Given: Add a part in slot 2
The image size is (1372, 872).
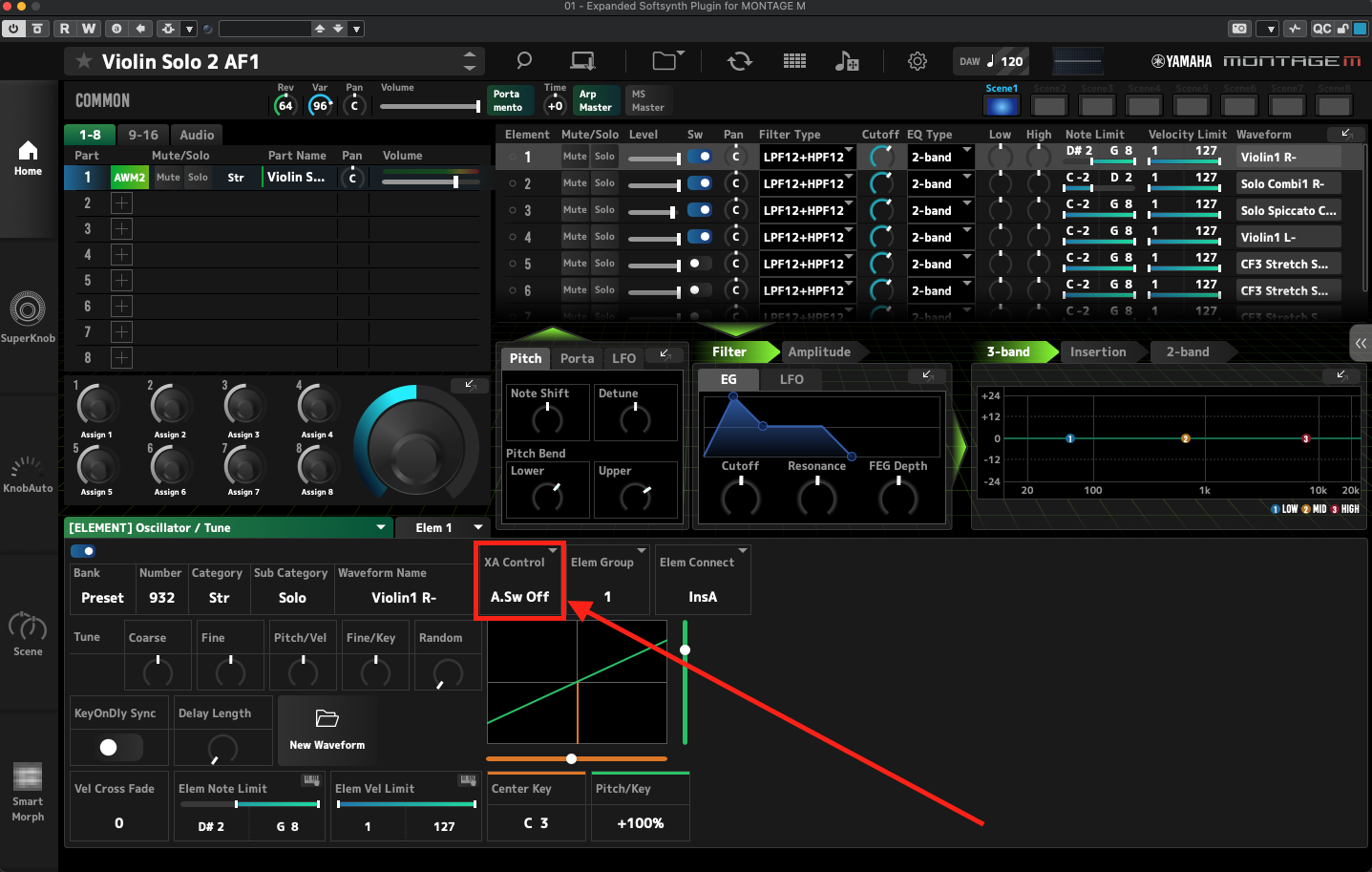Looking at the screenshot, I should point(121,203).
